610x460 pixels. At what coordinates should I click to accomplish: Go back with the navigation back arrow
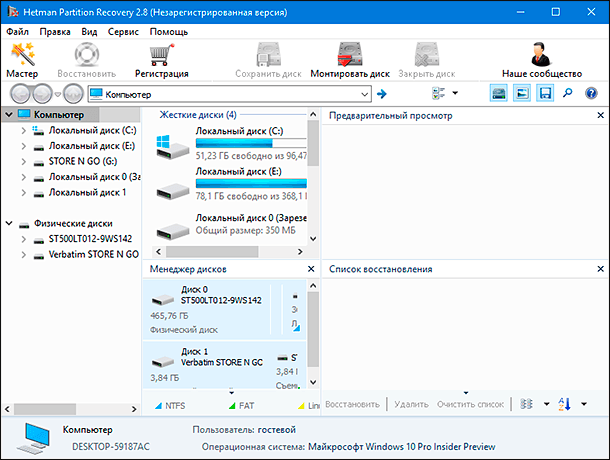pos(20,94)
